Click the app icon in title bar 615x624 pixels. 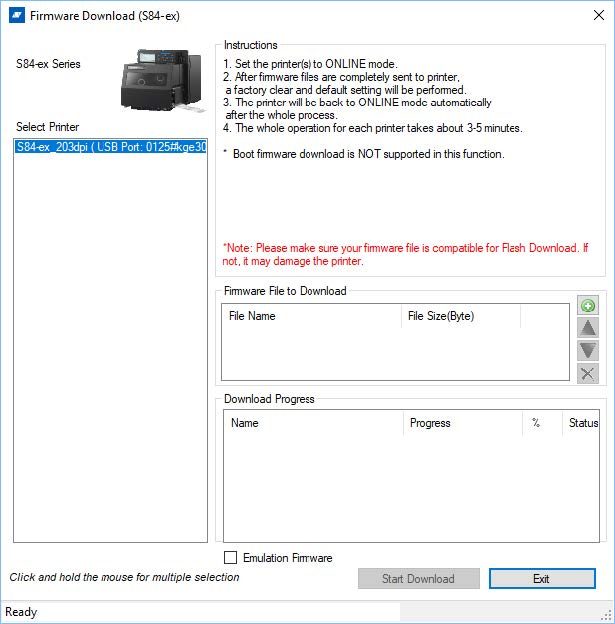click(17, 16)
